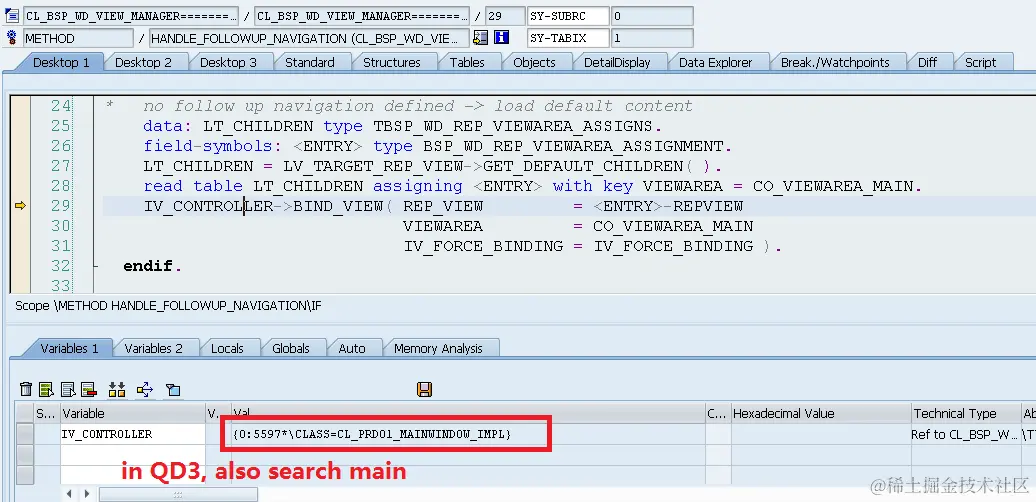
Task: Click the SY-TABIX value field showing 1
Action: pyautogui.click(x=652, y=38)
